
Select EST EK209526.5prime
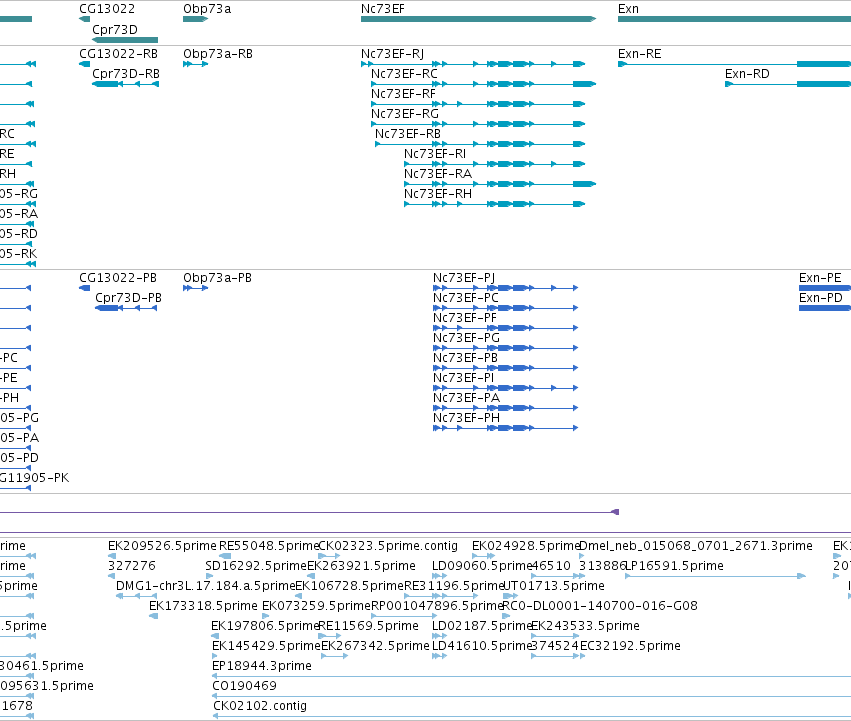pos(162,546)
